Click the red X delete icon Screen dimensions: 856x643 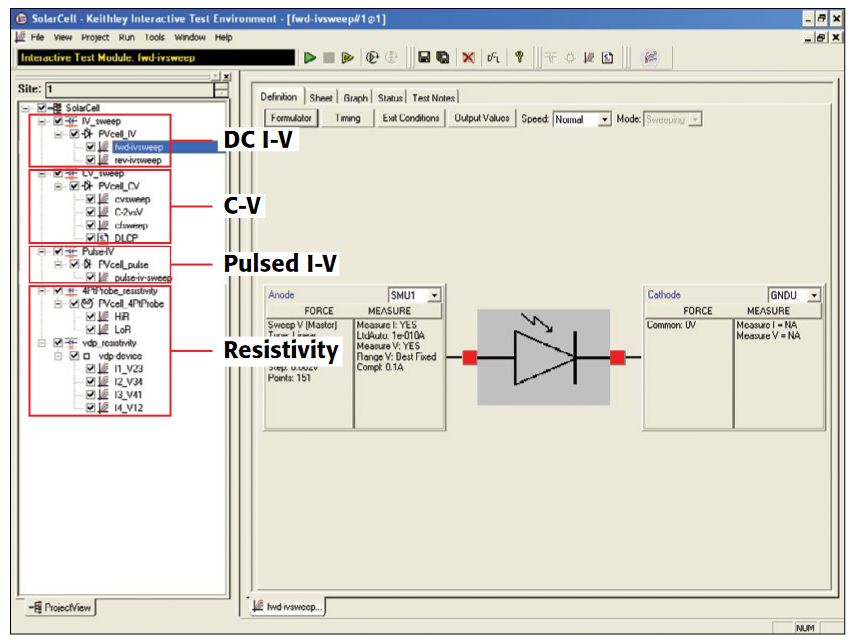(x=467, y=58)
